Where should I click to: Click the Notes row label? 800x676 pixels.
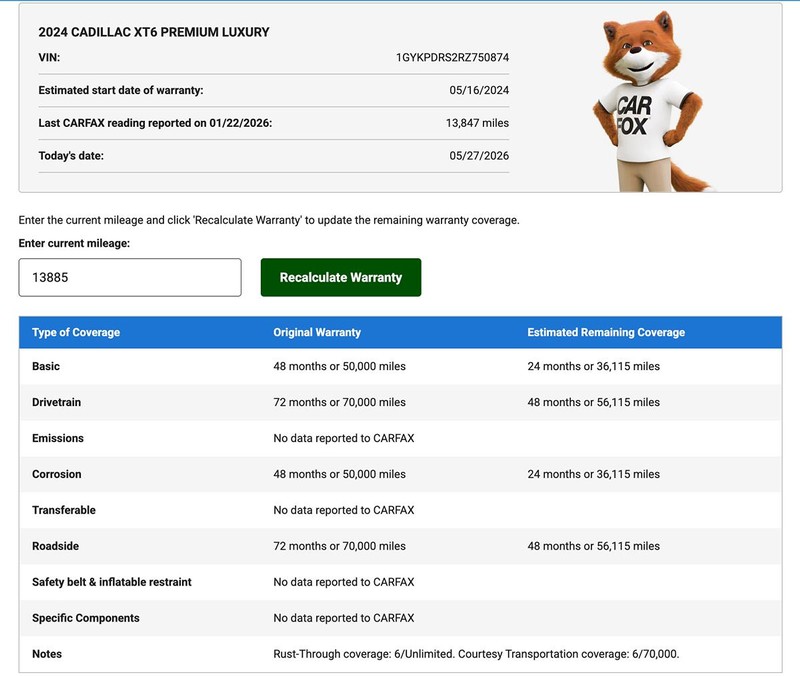tap(47, 654)
